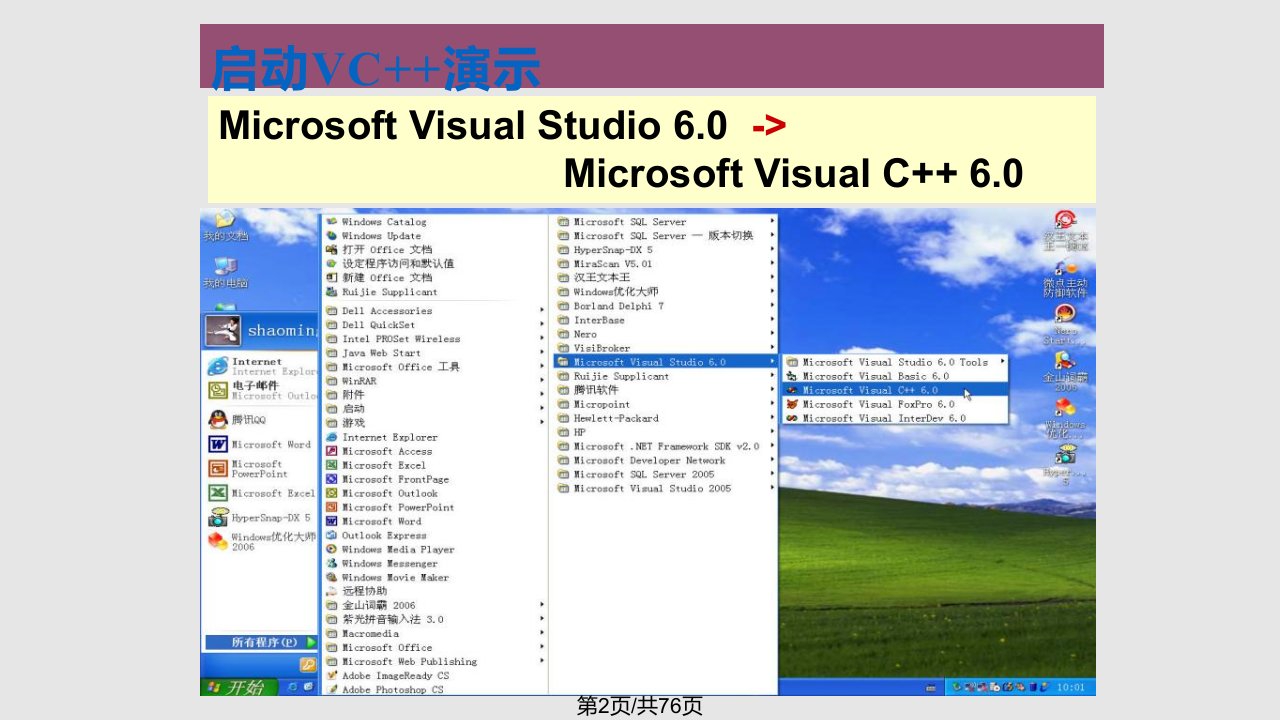Open the MiraScan V5.01 folder
The height and width of the screenshot is (720, 1280).
point(667,264)
